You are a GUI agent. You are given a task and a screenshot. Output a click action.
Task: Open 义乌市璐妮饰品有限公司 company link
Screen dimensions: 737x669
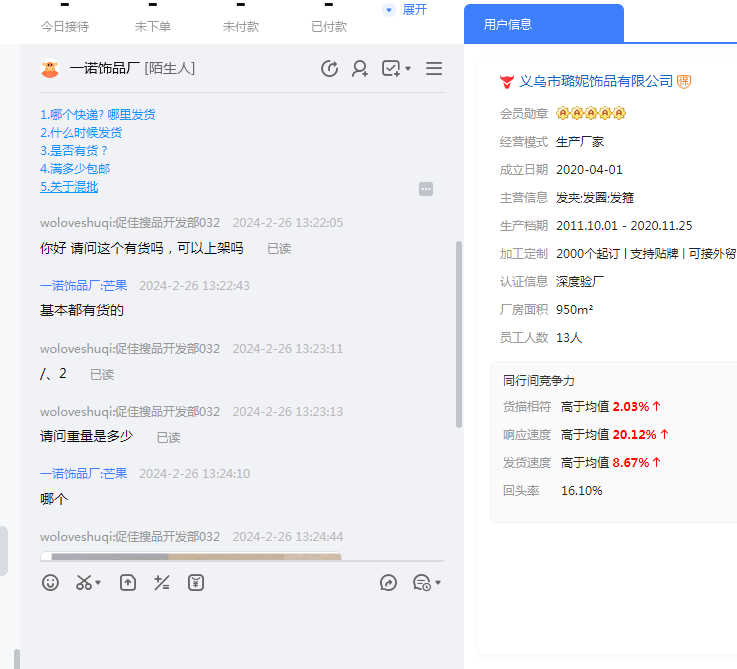[x=596, y=81]
